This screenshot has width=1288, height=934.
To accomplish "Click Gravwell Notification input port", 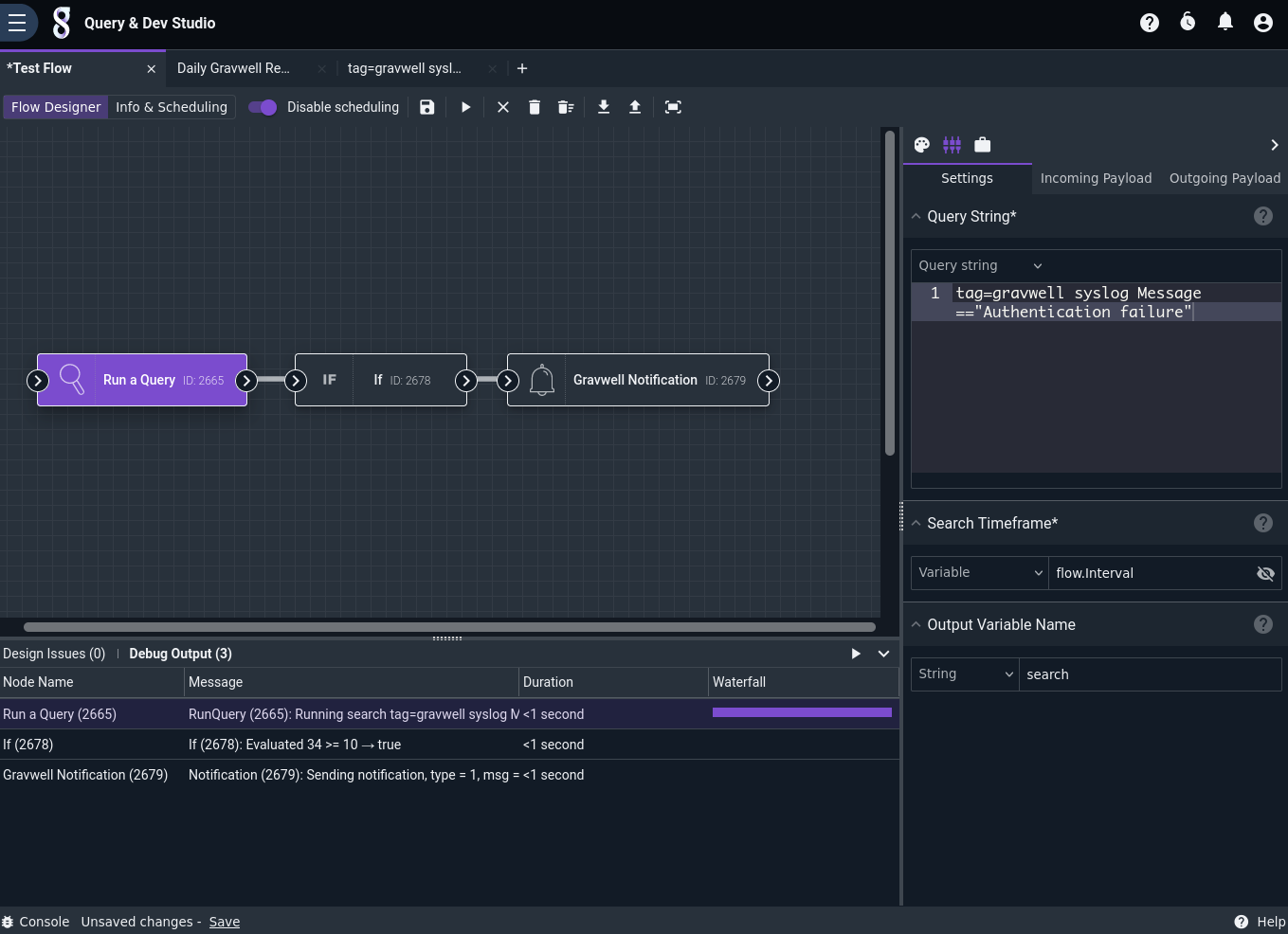I will coord(507,381).
